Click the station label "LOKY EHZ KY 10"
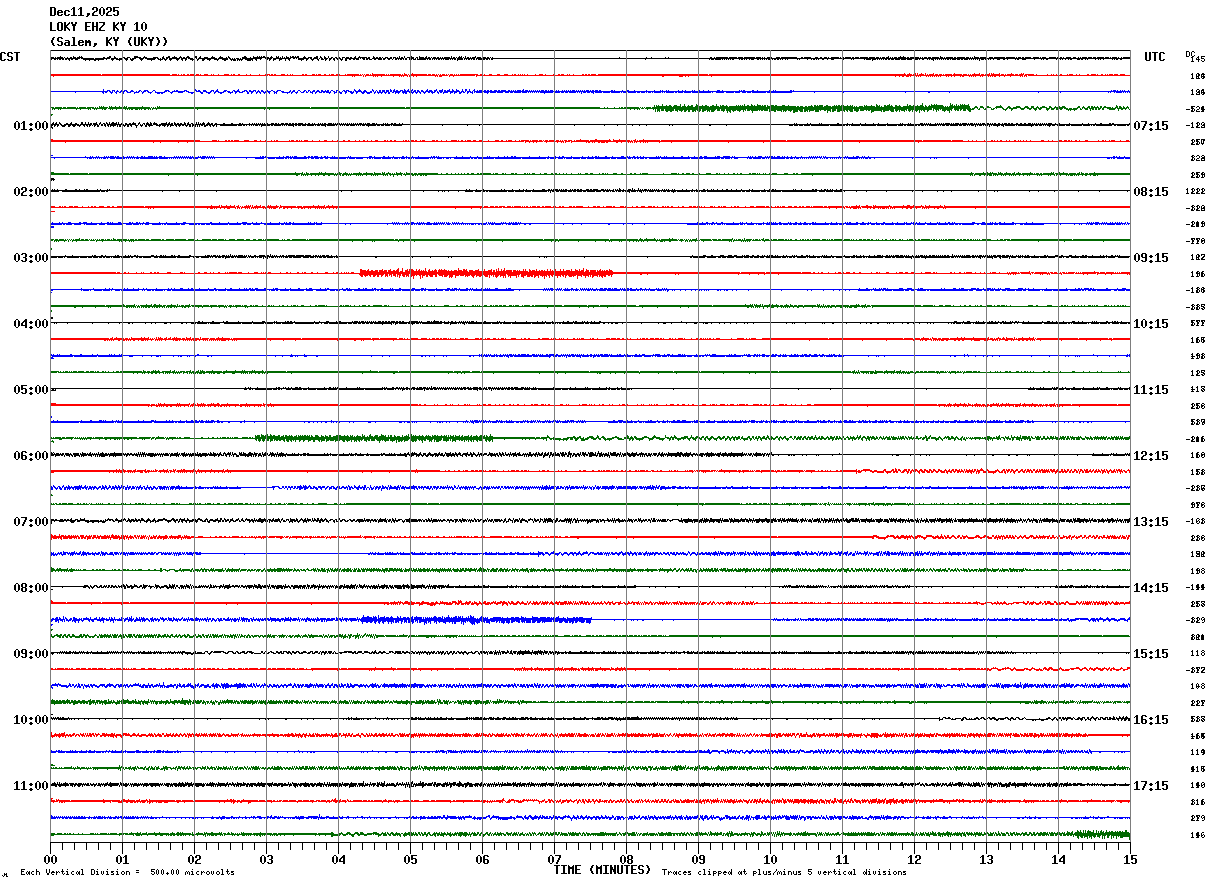Viewport: 1210px width, 886px height. click(98, 27)
